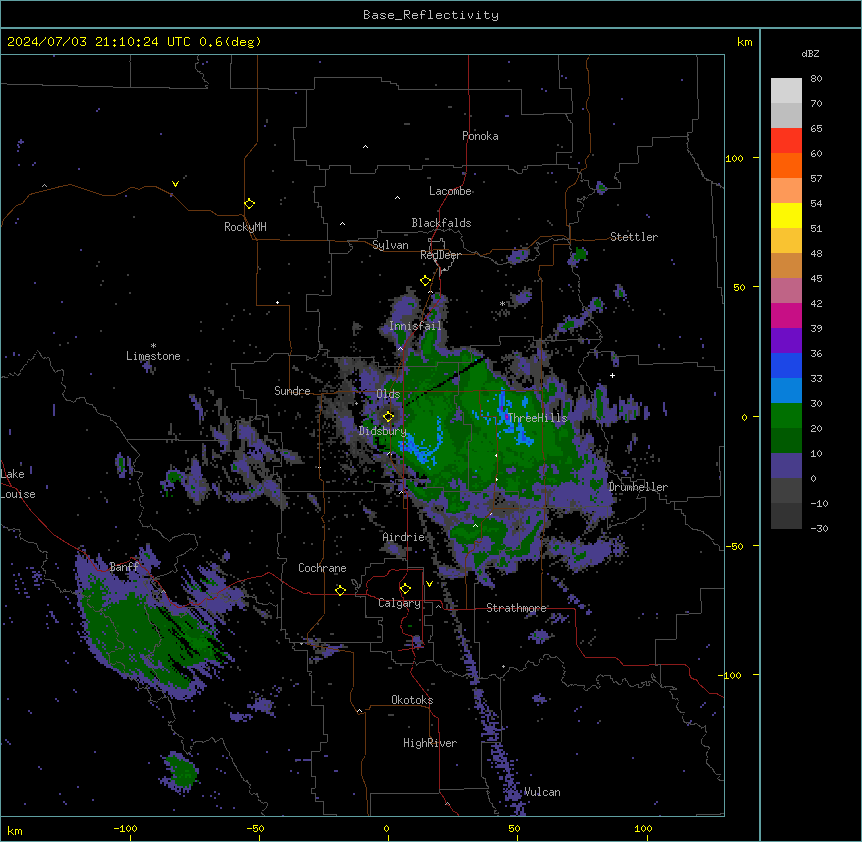
Task: Select the HighRiver city label
Action: [x=430, y=743]
